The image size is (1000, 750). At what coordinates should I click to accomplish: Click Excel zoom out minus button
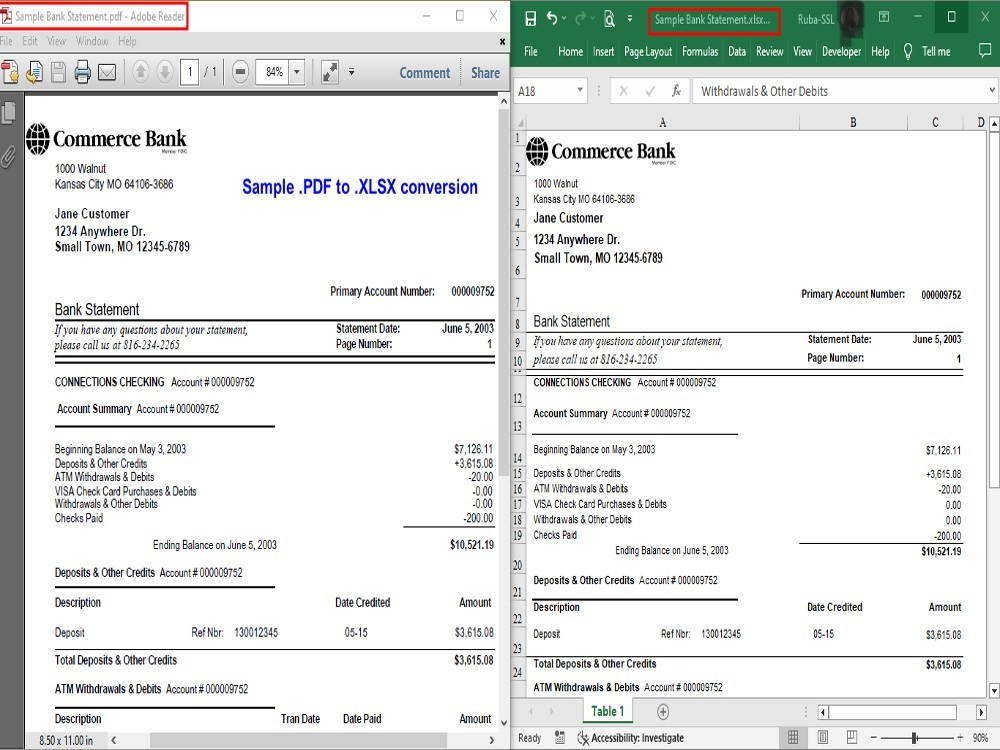[874, 738]
